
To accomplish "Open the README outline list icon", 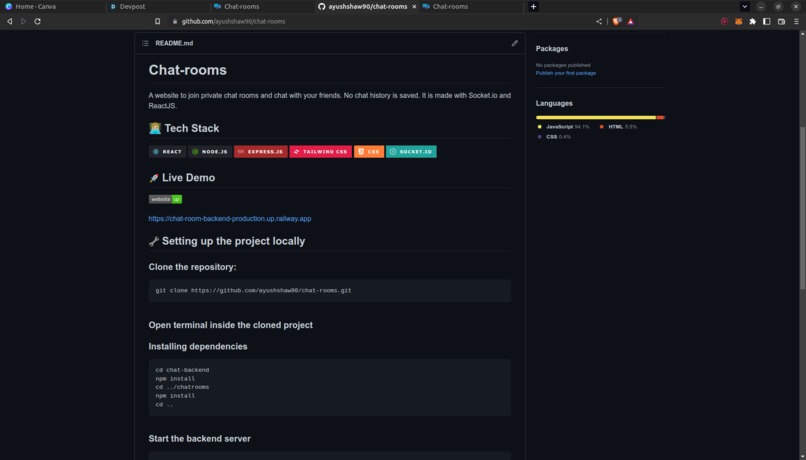I will (145, 43).
